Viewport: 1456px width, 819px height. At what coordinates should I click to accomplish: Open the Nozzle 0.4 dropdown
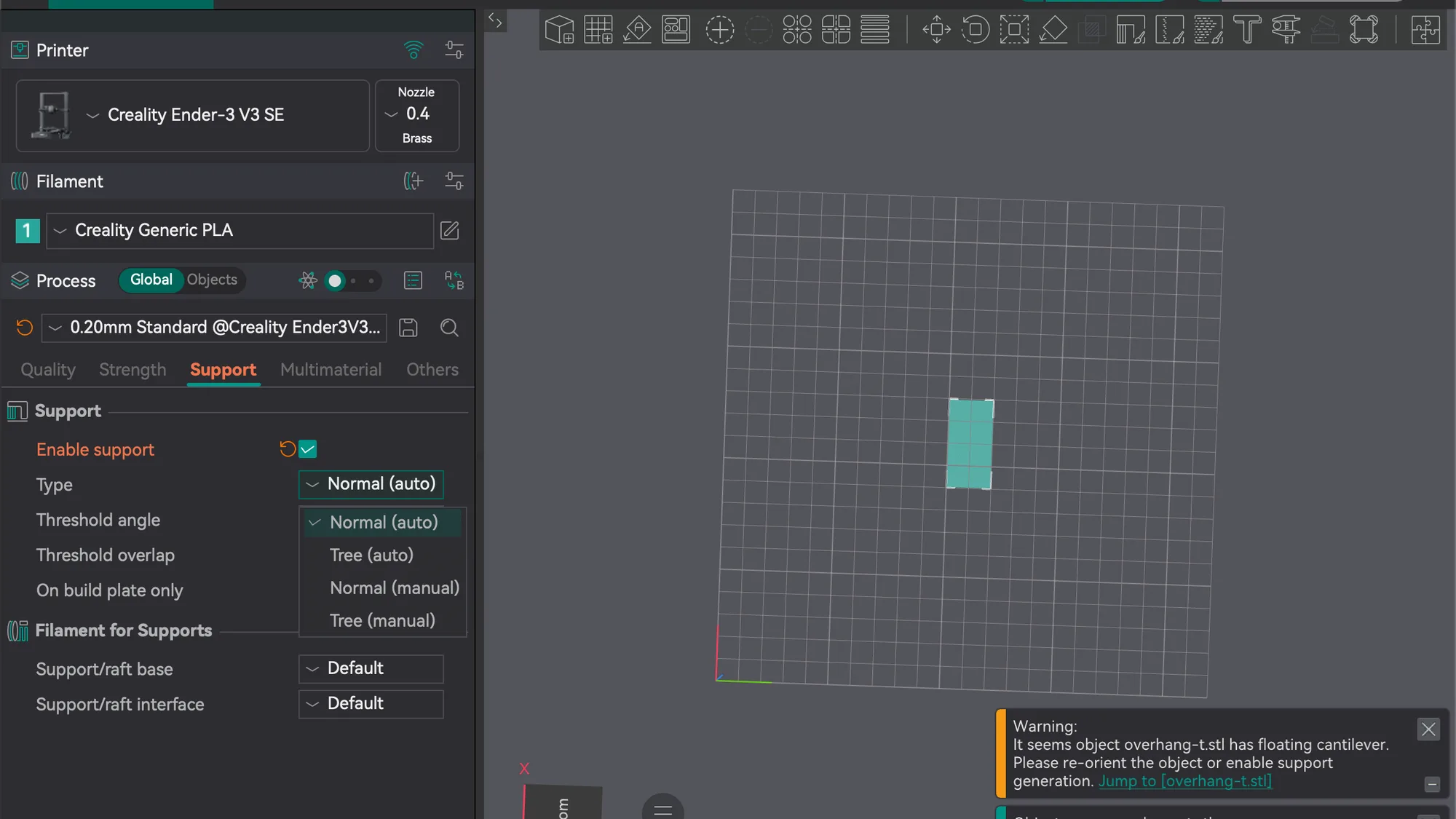coord(417,116)
